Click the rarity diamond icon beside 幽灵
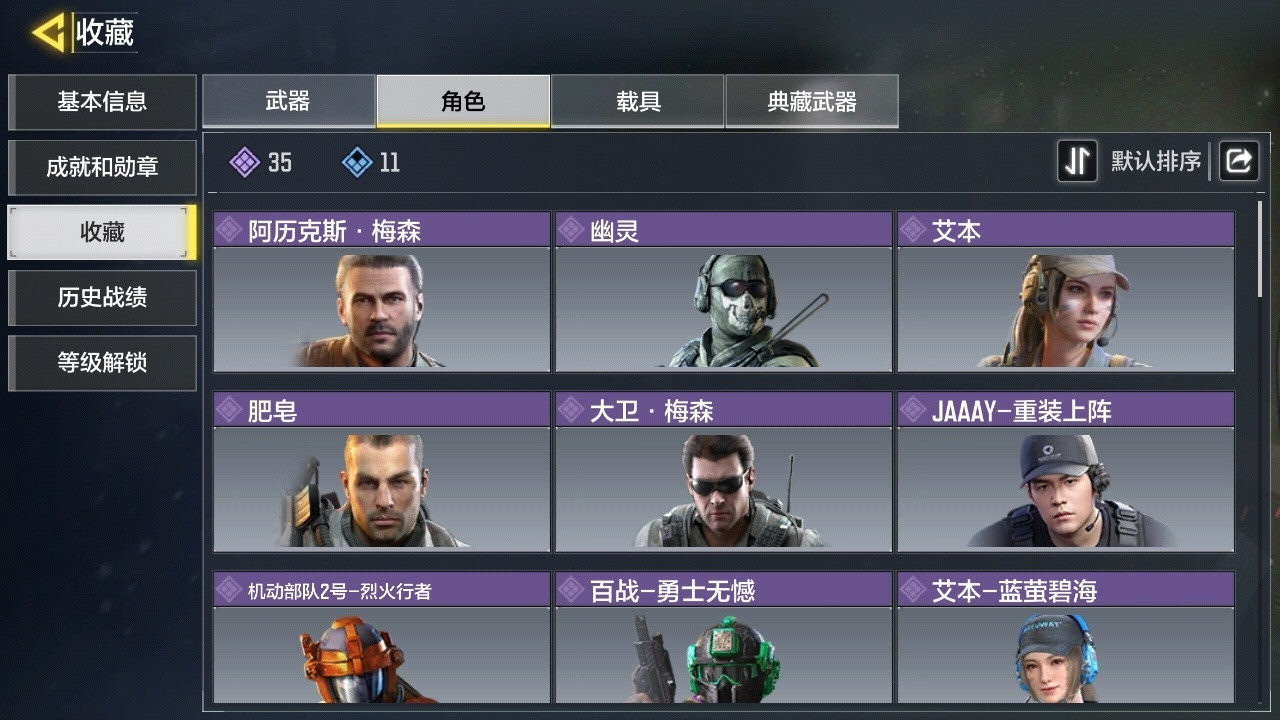1280x720 pixels. point(571,230)
